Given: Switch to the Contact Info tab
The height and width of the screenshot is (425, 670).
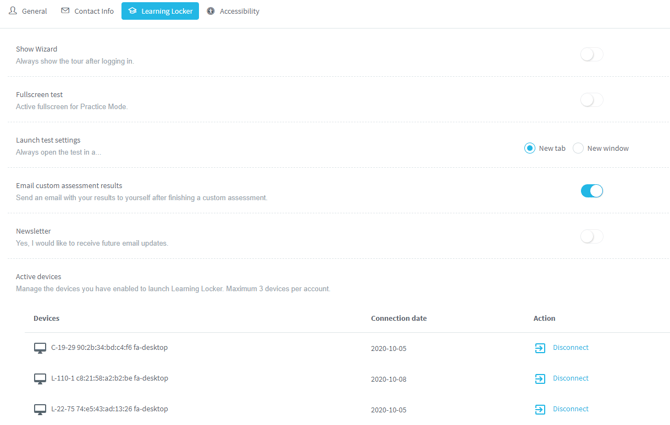Looking at the screenshot, I should point(87,11).
